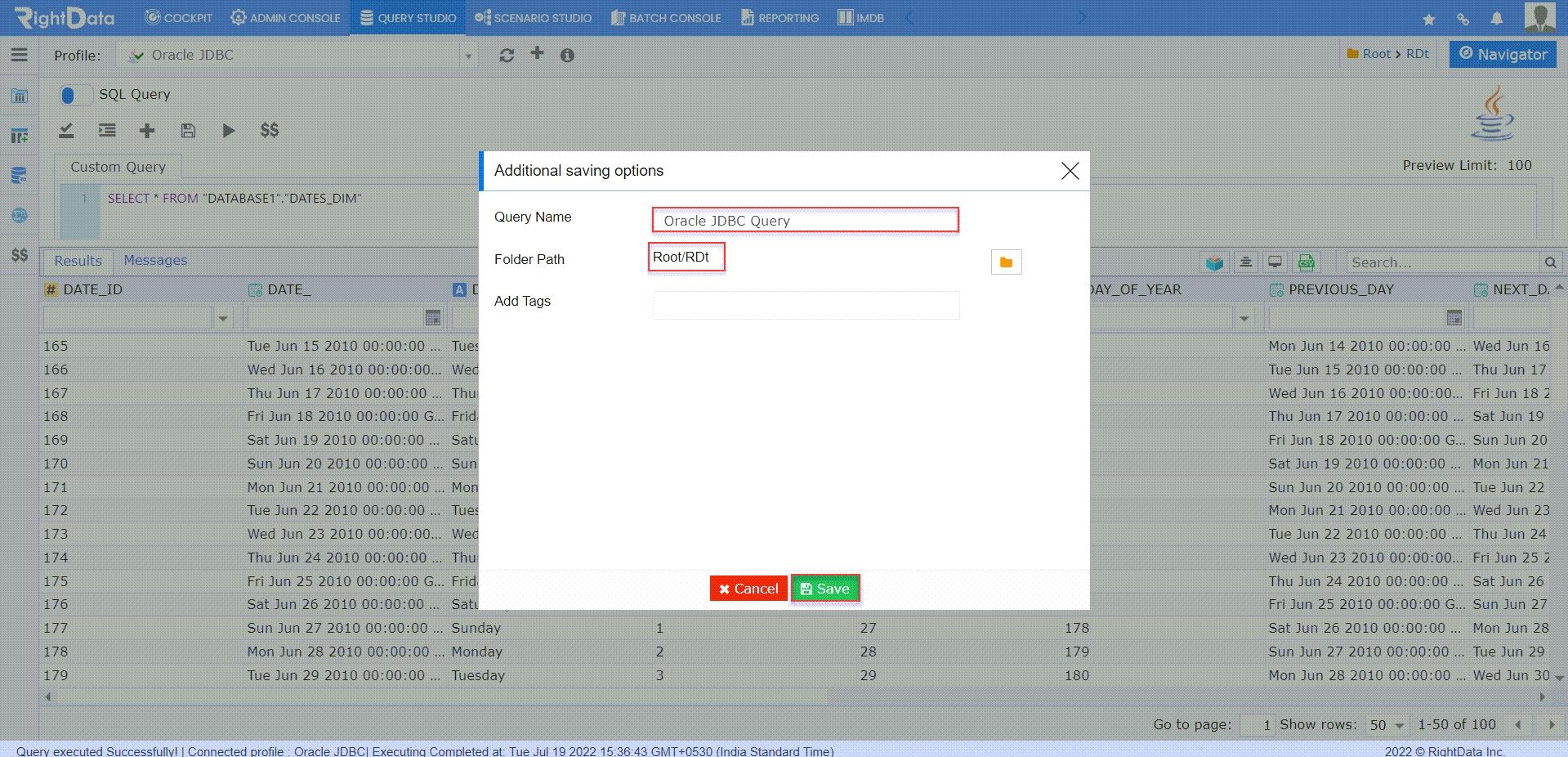Toggle the SQL Query switch
Image resolution: width=1568 pixels, height=757 pixels.
coord(74,95)
